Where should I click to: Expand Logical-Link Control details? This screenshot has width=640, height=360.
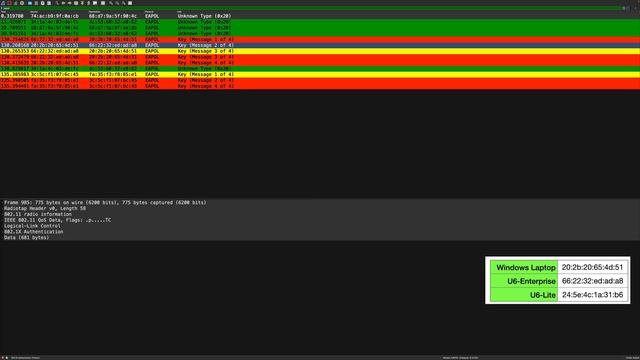pyautogui.click(x=320, y=226)
